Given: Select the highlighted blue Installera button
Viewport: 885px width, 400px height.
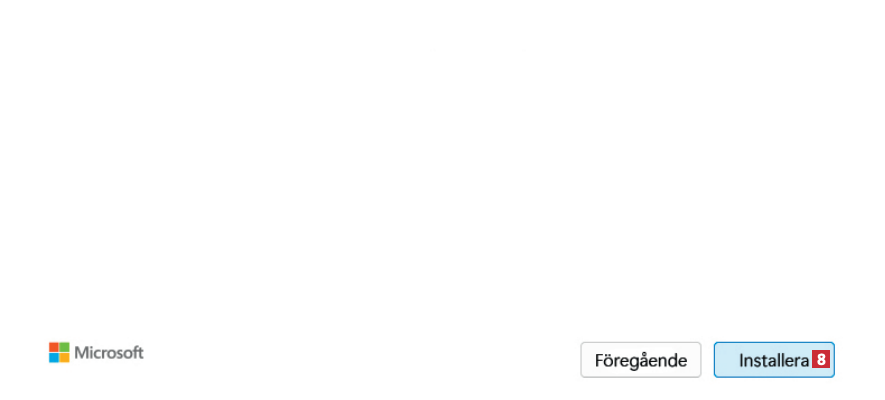Looking at the screenshot, I should pos(774,360).
